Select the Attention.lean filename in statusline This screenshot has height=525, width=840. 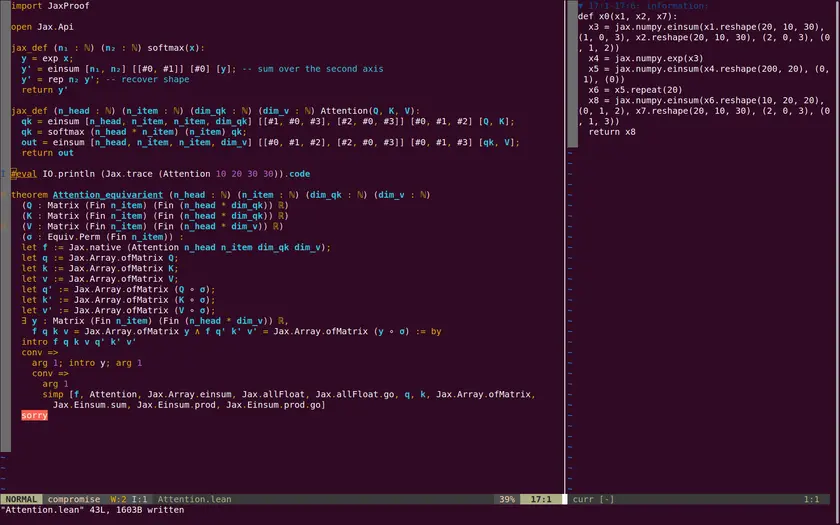pyautogui.click(x=194, y=499)
